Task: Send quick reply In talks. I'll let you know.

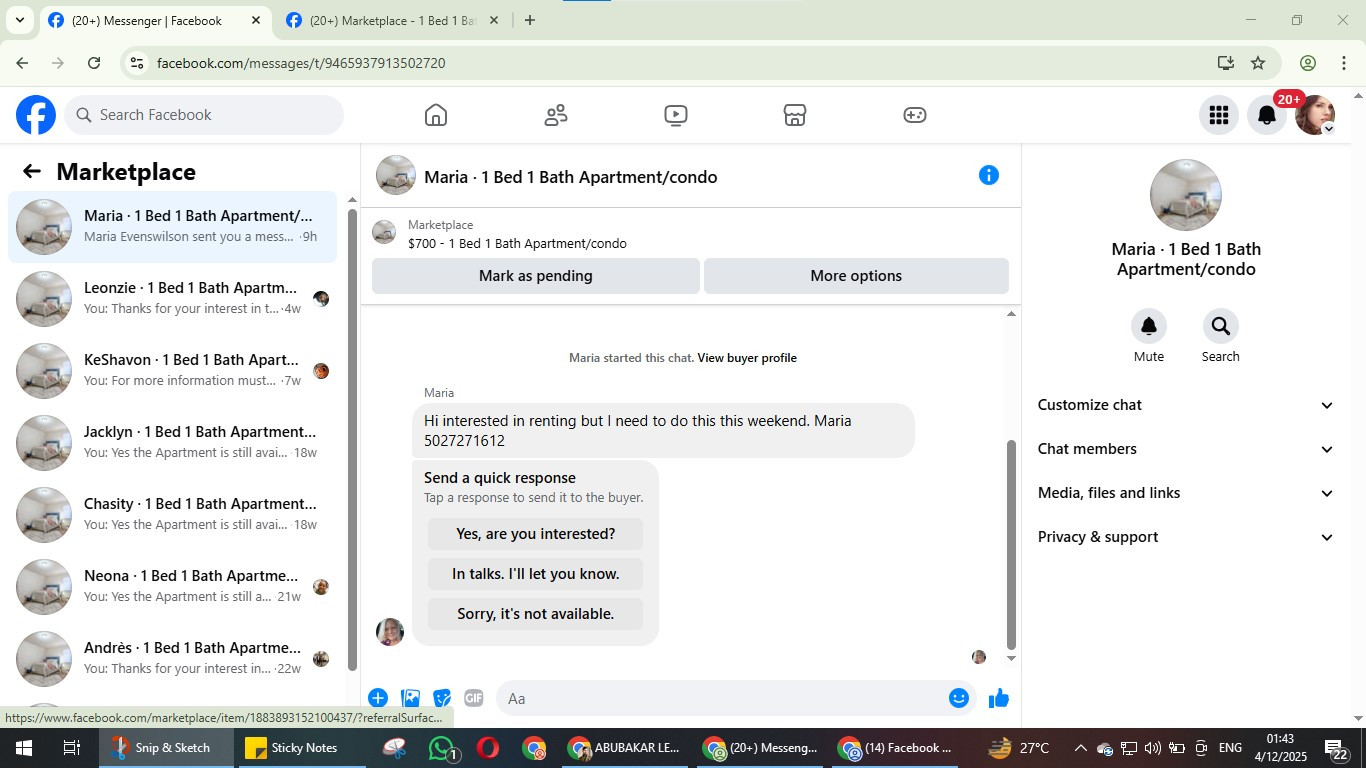Action: coord(536,574)
